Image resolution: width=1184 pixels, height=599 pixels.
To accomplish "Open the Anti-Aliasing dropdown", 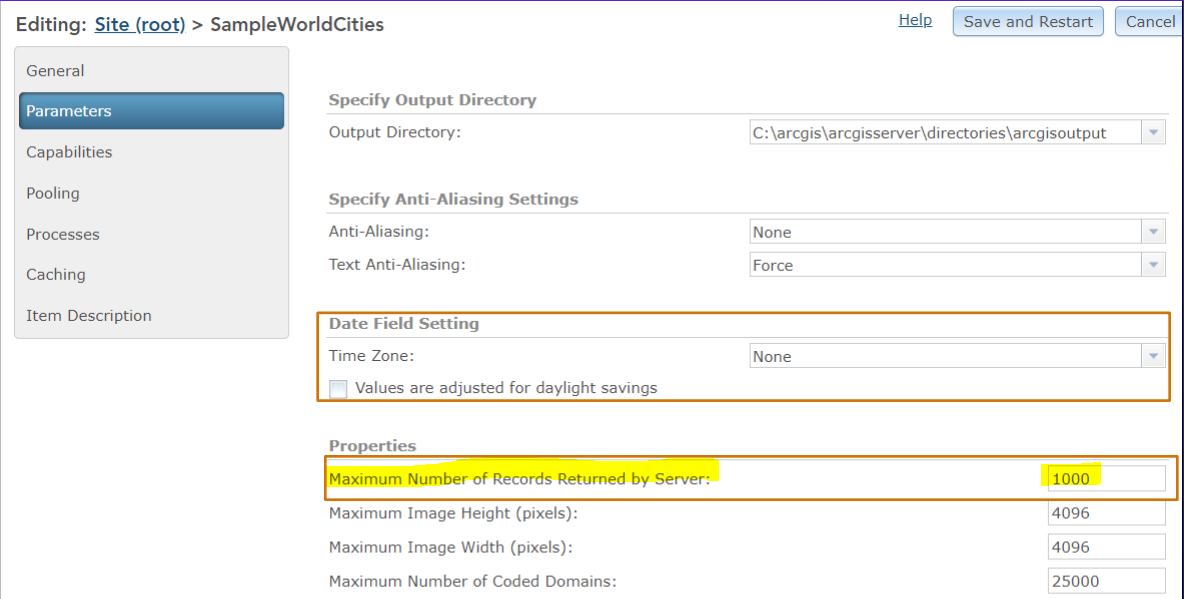I will (1154, 232).
